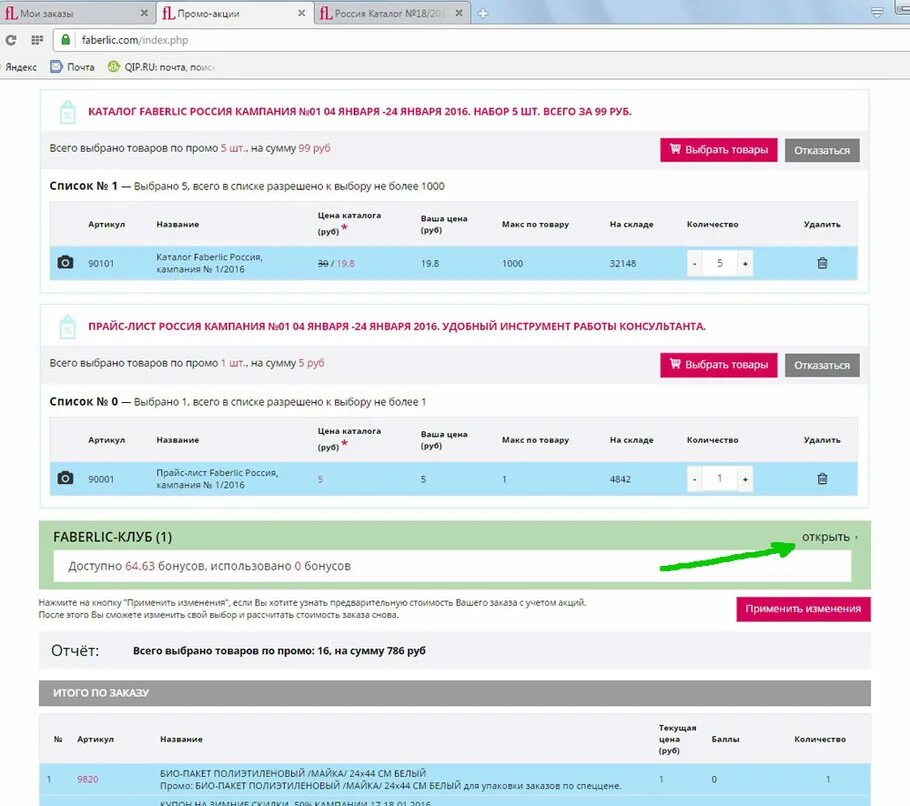Click product name Прайс-лист Faberlic Россия

point(216,479)
